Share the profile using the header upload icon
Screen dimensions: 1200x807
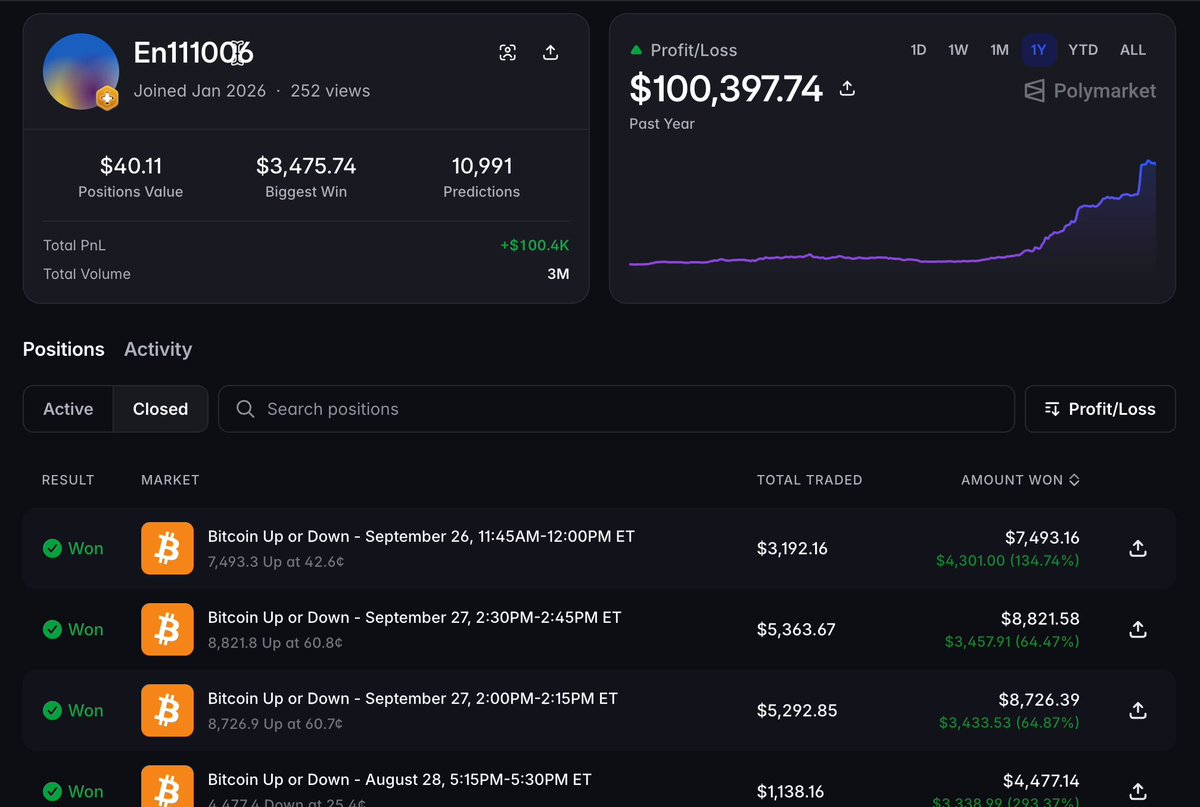pos(550,53)
